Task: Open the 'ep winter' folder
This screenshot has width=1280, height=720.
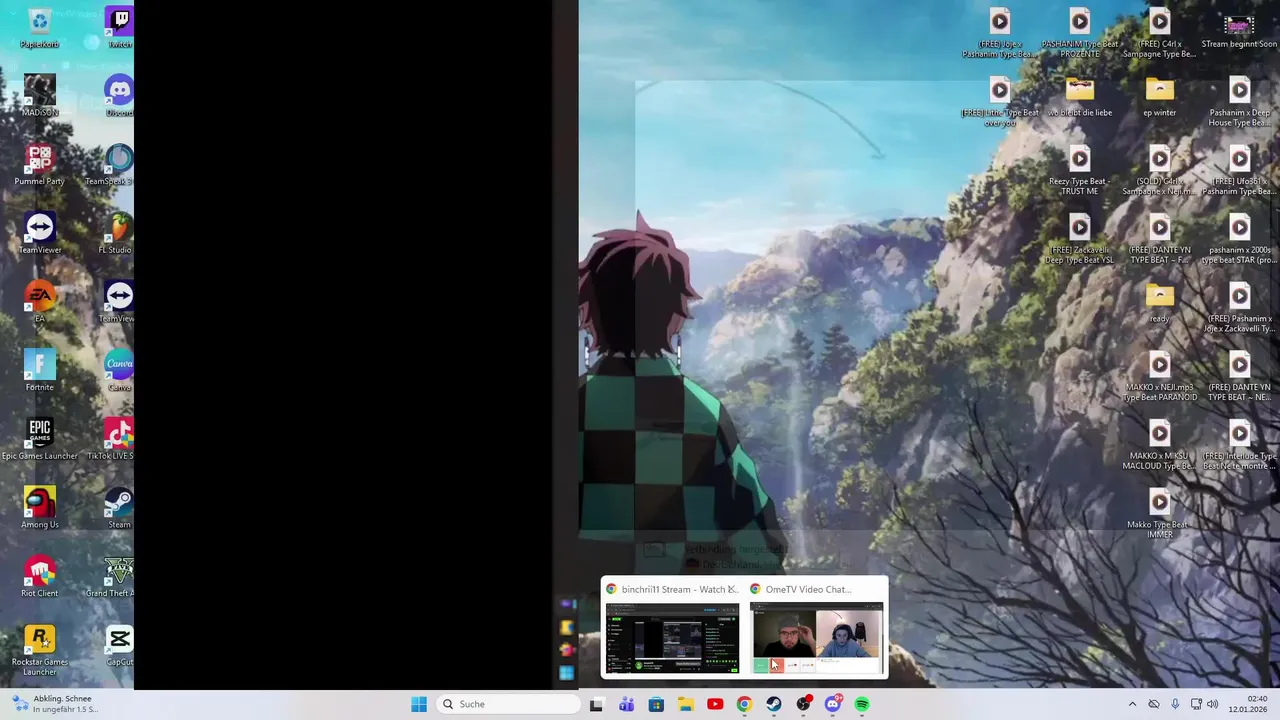Action: pyautogui.click(x=1160, y=97)
